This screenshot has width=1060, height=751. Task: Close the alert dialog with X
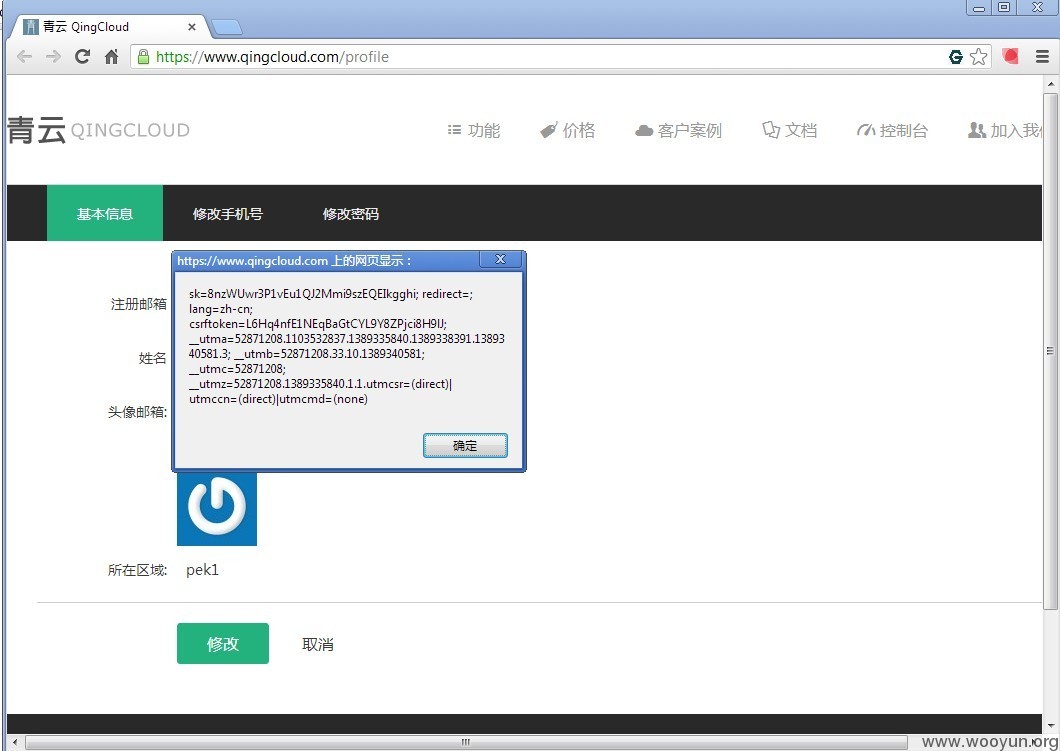pyautogui.click(x=500, y=260)
